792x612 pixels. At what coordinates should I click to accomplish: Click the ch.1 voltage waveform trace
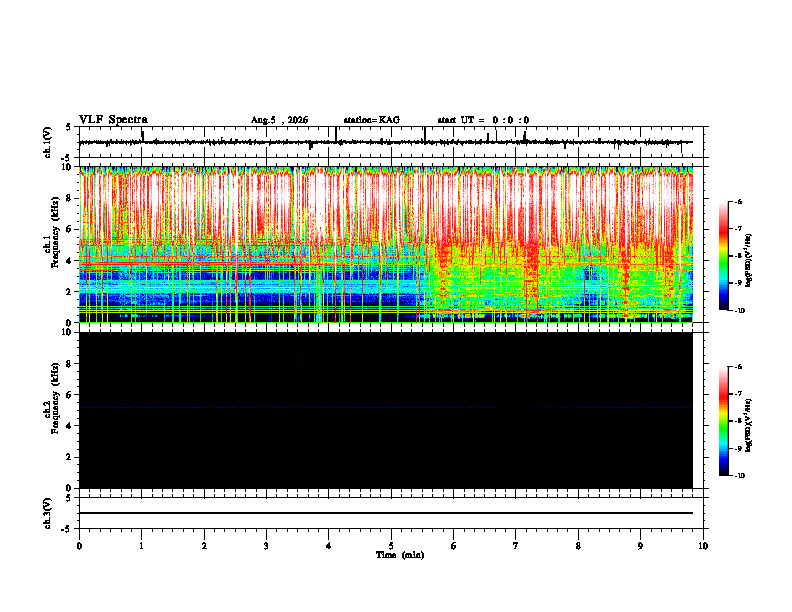point(386,142)
